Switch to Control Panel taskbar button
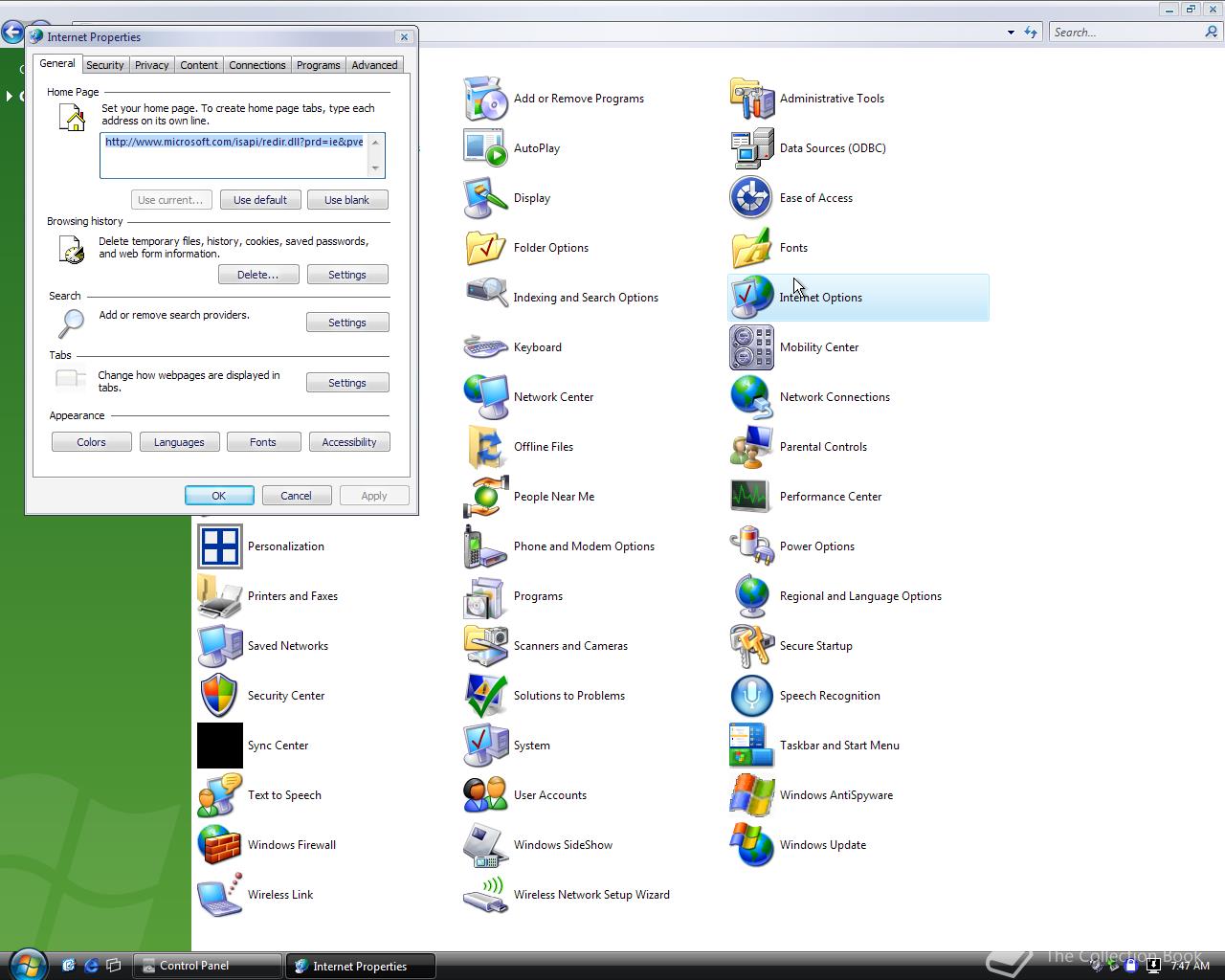The height and width of the screenshot is (980, 1225). coord(208,966)
